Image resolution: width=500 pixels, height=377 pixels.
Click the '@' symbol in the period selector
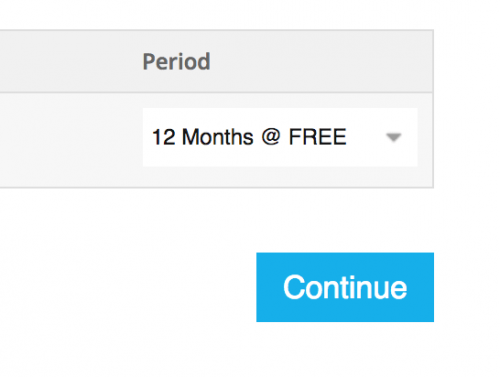[271, 137]
